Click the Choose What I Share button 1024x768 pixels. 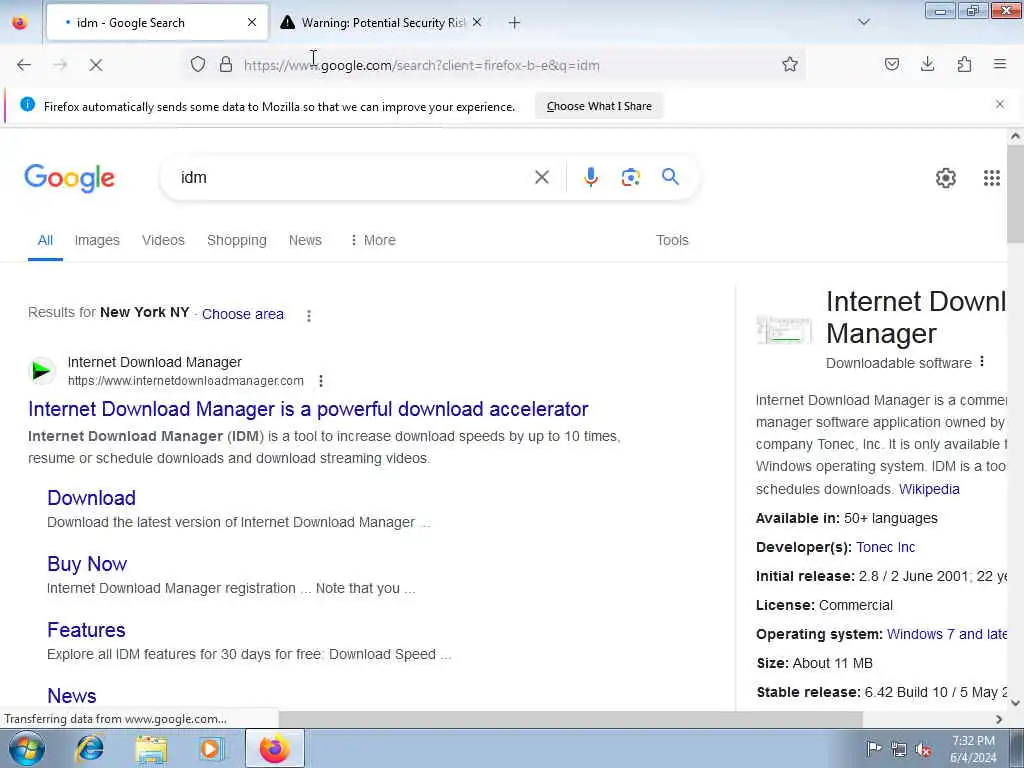click(x=599, y=106)
